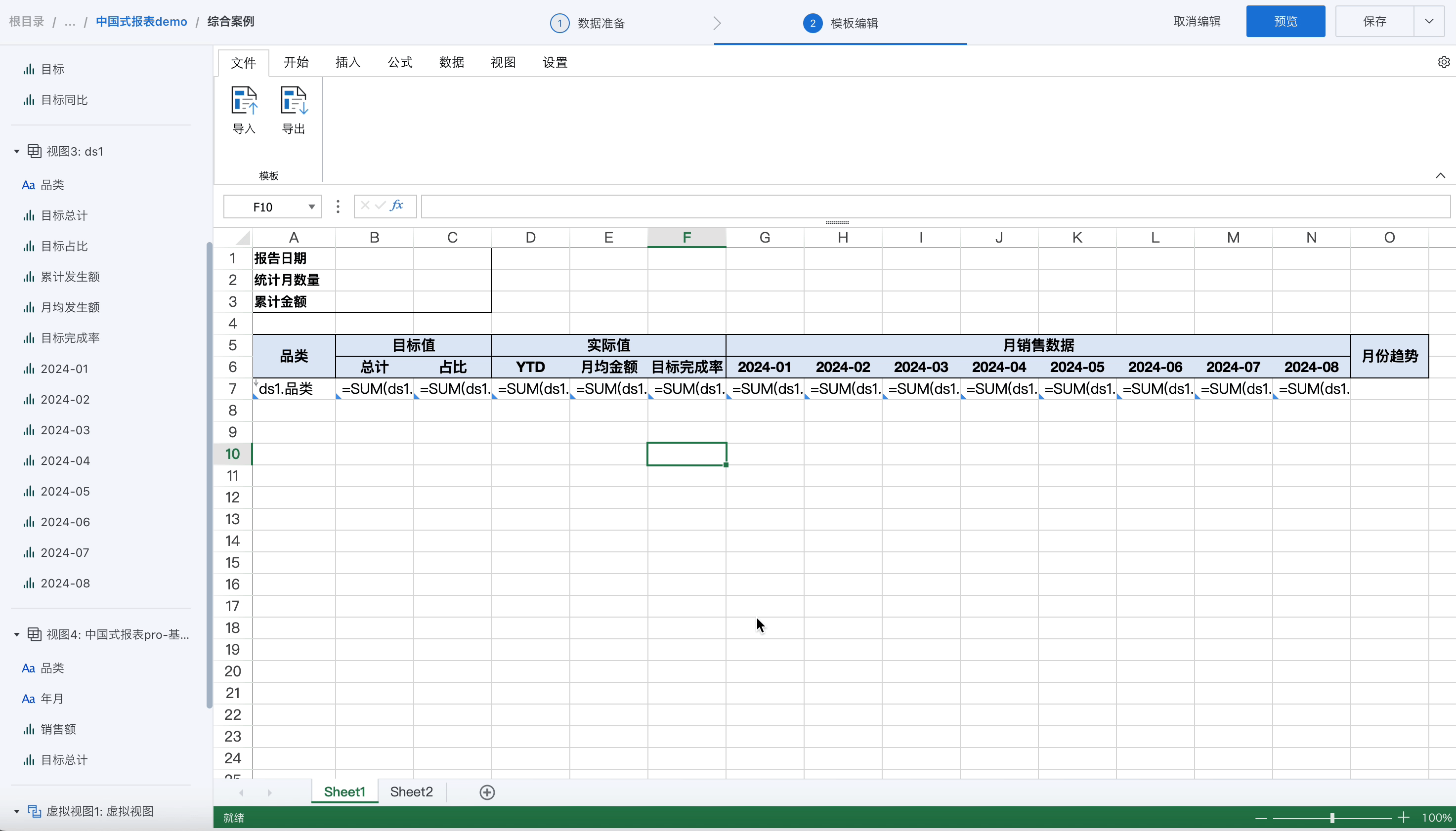Screen dimensions: 1456x831
Task: Click the 100% zoom level label
Action: point(1437,818)
